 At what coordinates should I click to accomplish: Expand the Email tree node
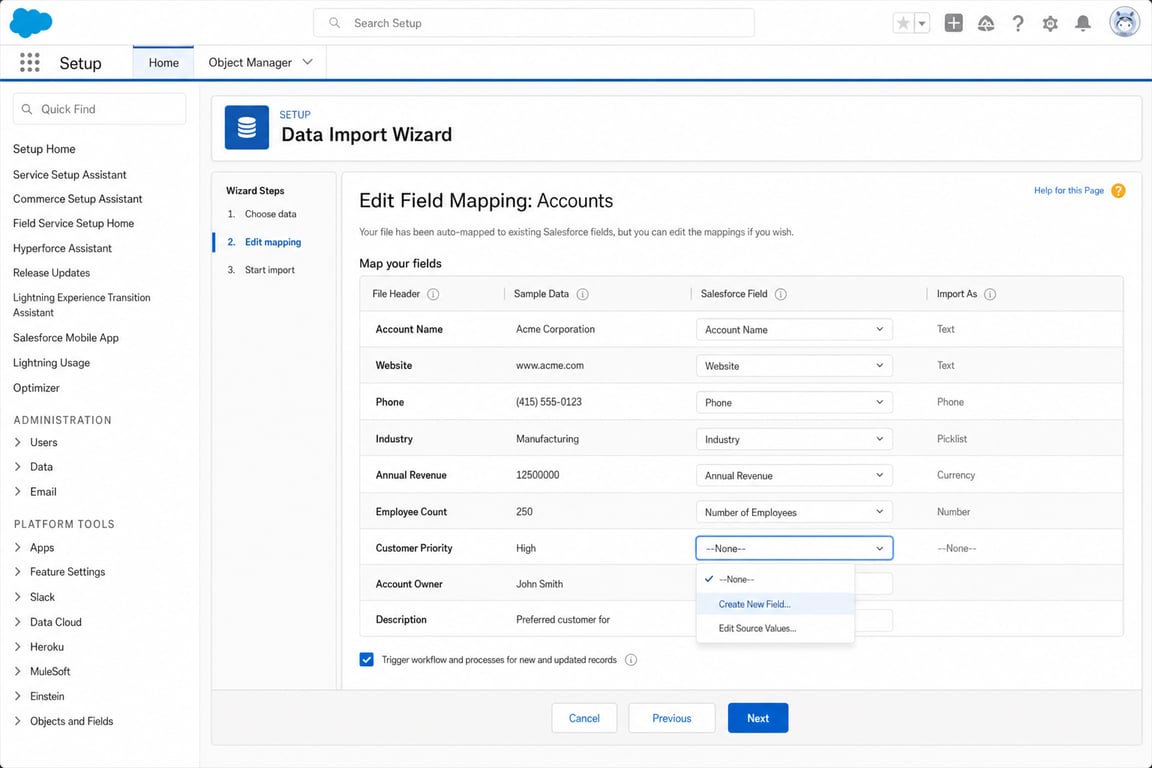(x=18, y=492)
